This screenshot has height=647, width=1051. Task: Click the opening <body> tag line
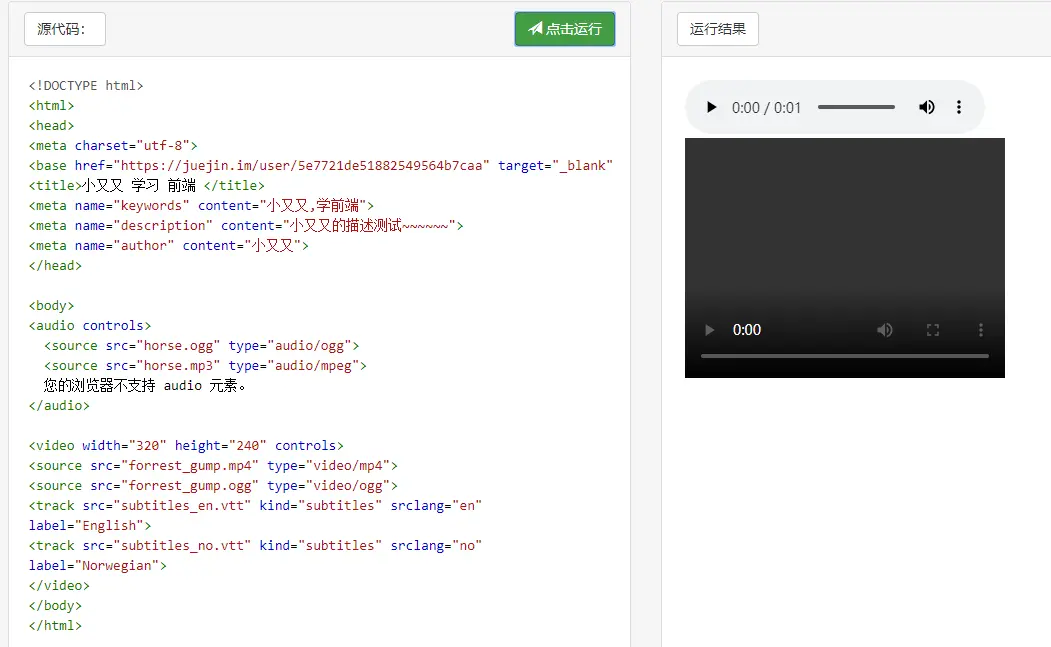click(52, 305)
